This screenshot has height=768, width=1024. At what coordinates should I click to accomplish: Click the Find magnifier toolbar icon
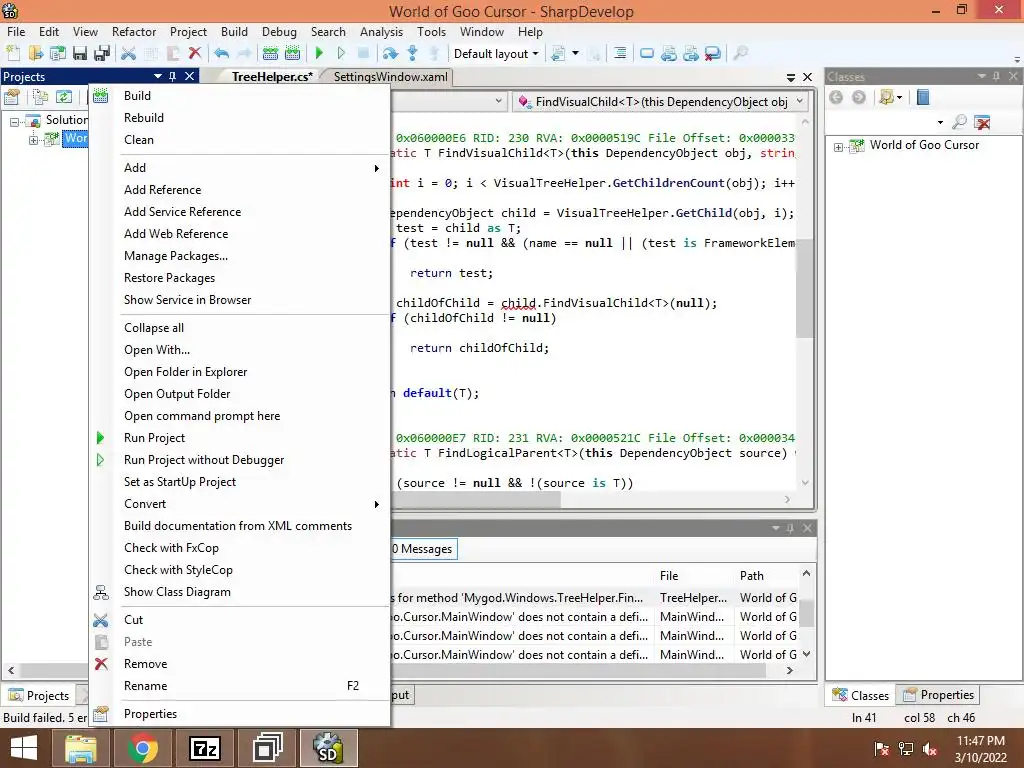pyautogui.click(x=741, y=54)
